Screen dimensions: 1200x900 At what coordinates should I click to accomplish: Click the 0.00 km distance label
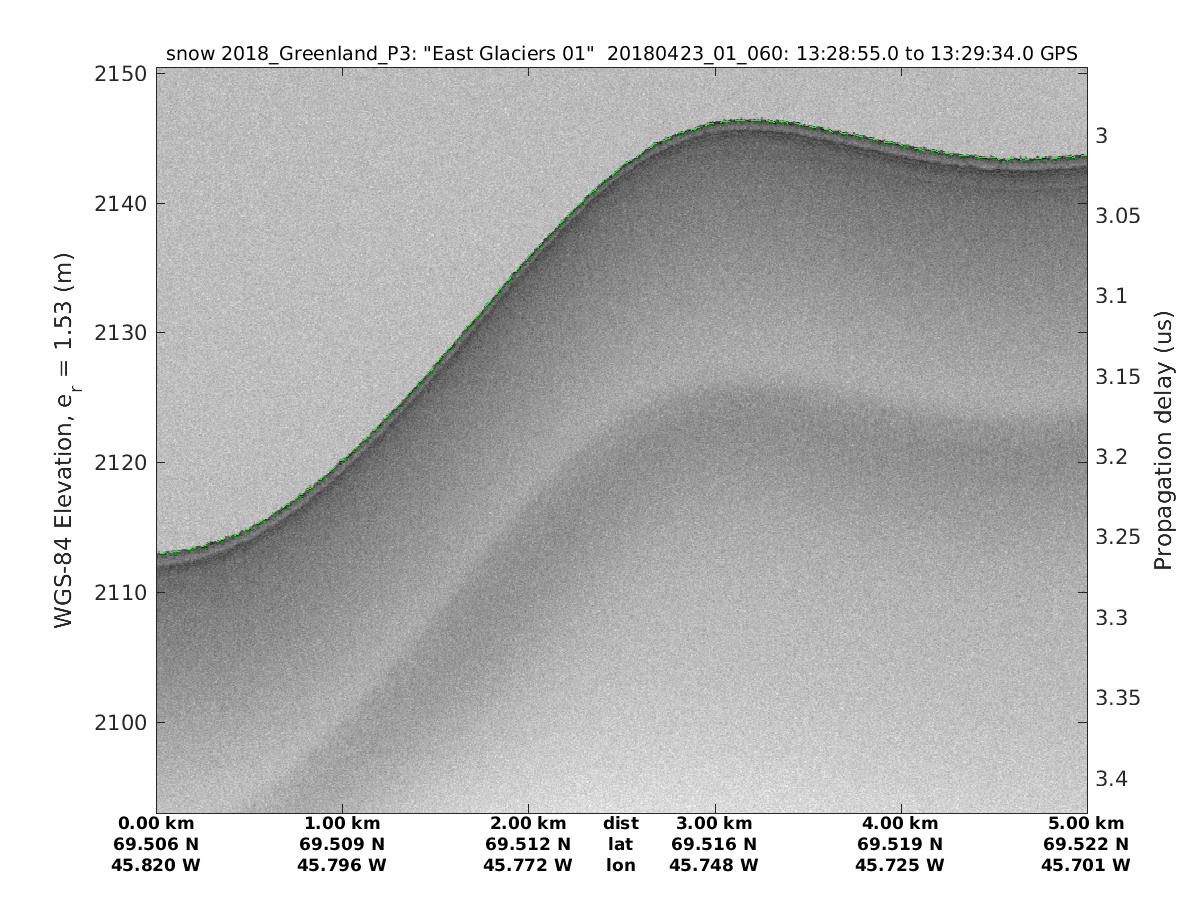(x=157, y=824)
